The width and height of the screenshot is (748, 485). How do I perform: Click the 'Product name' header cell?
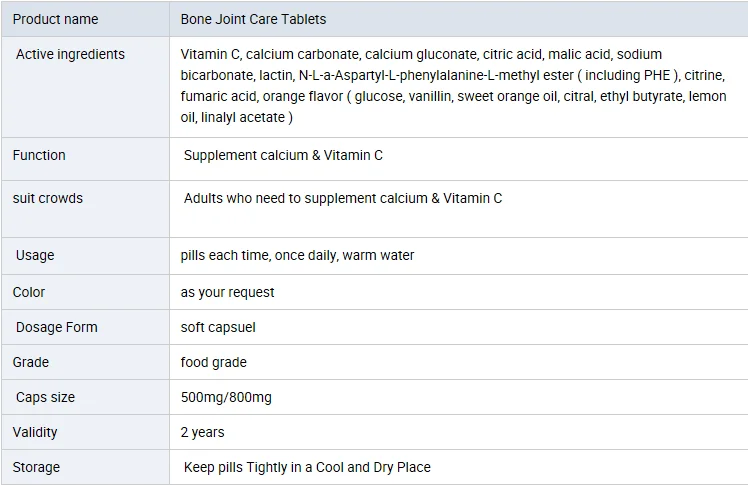[55, 19]
